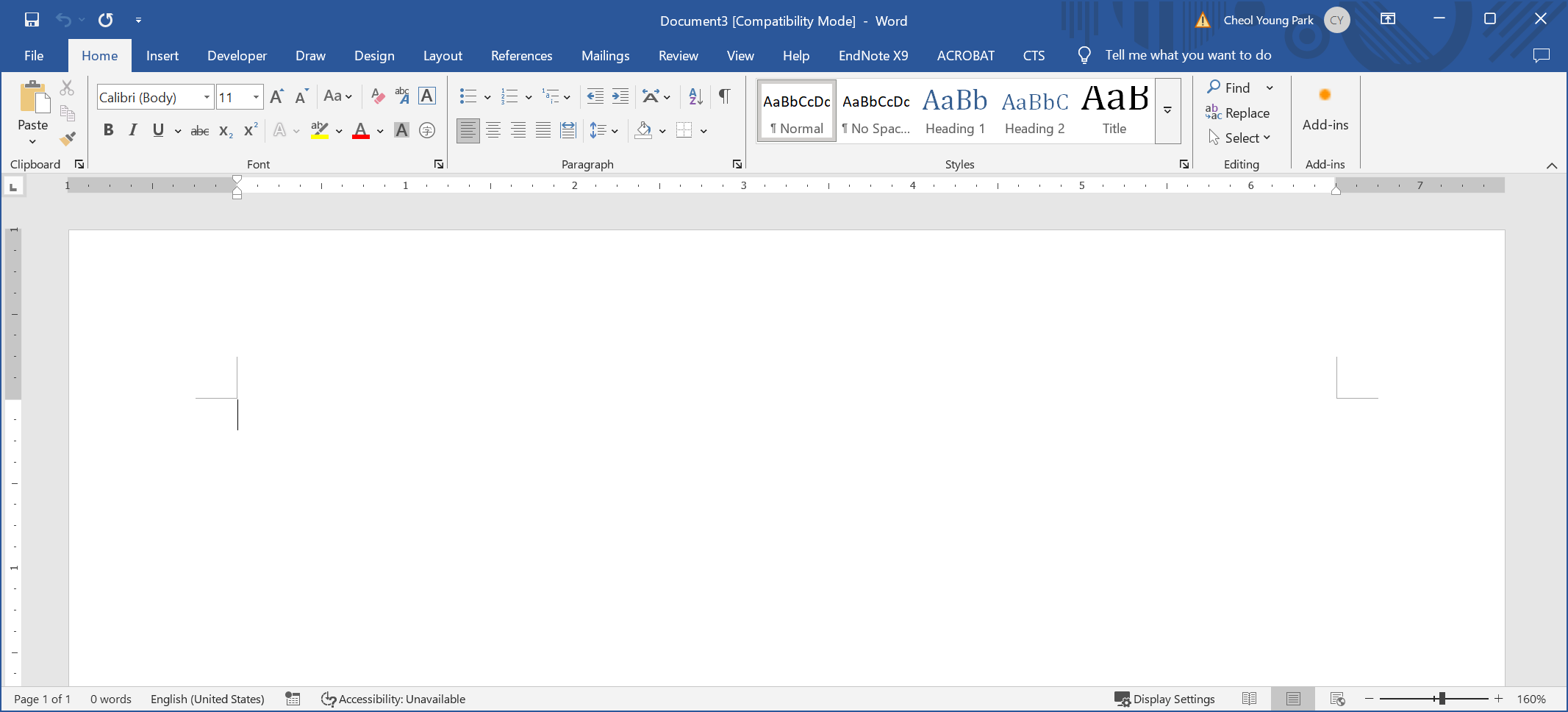1568x712 pixels.
Task: Toggle Italic formatting
Action: [133, 130]
